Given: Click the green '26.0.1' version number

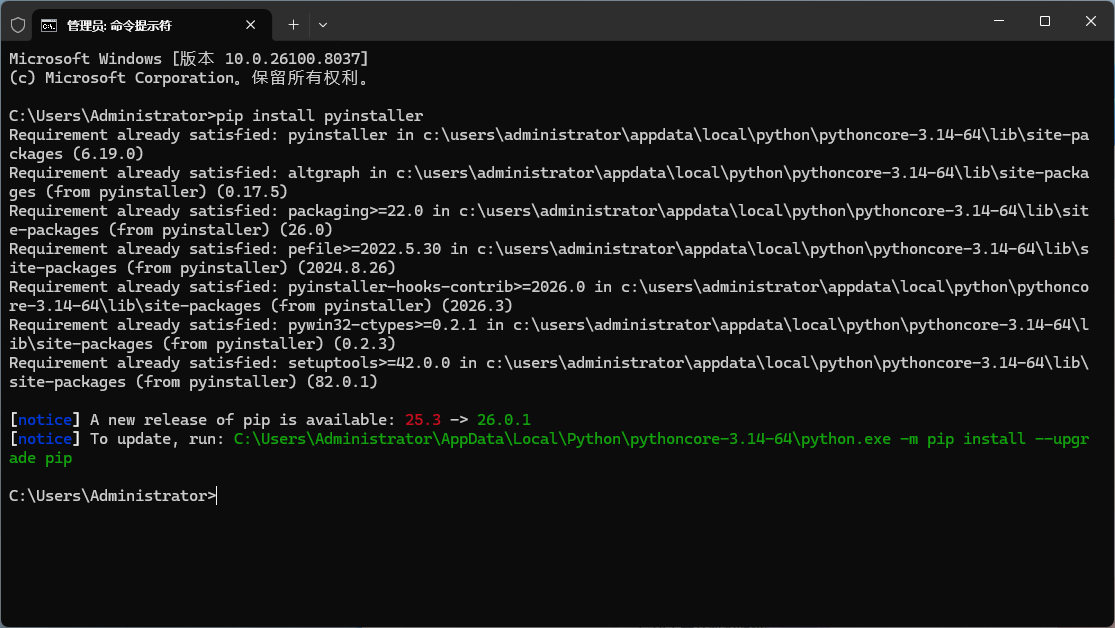Looking at the screenshot, I should coord(504,419).
